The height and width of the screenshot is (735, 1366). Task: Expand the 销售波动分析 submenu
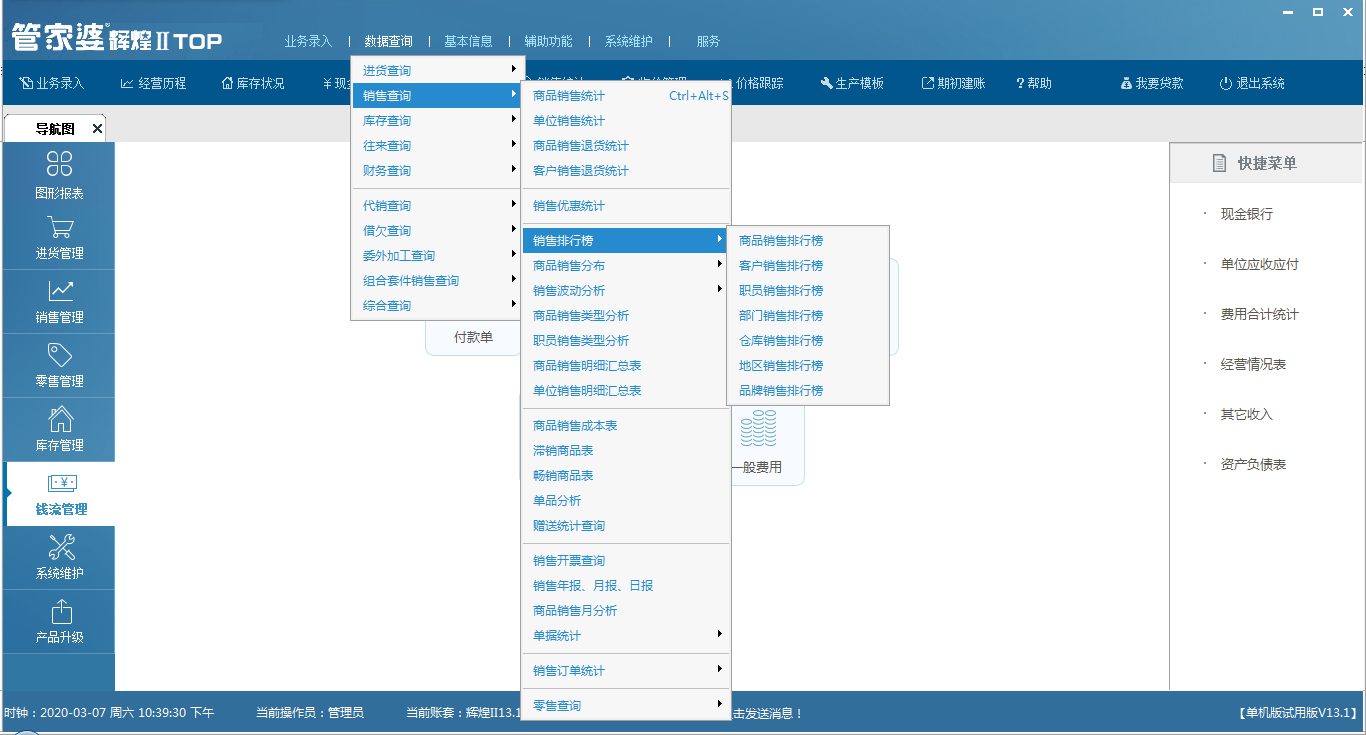(x=625, y=291)
